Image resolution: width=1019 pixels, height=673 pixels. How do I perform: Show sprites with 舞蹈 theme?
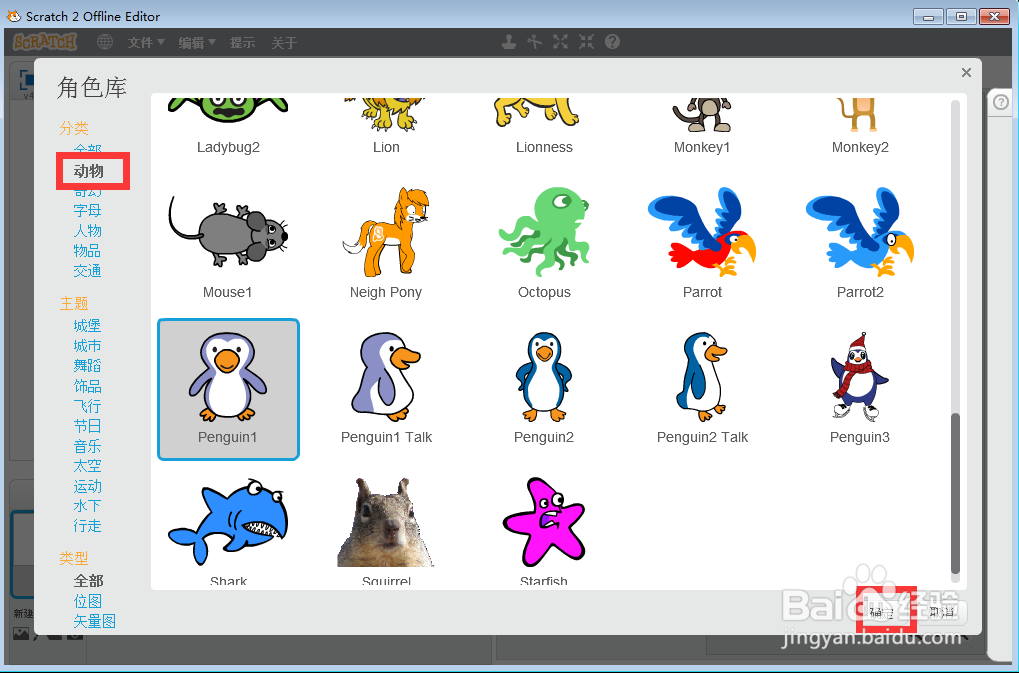coord(87,366)
